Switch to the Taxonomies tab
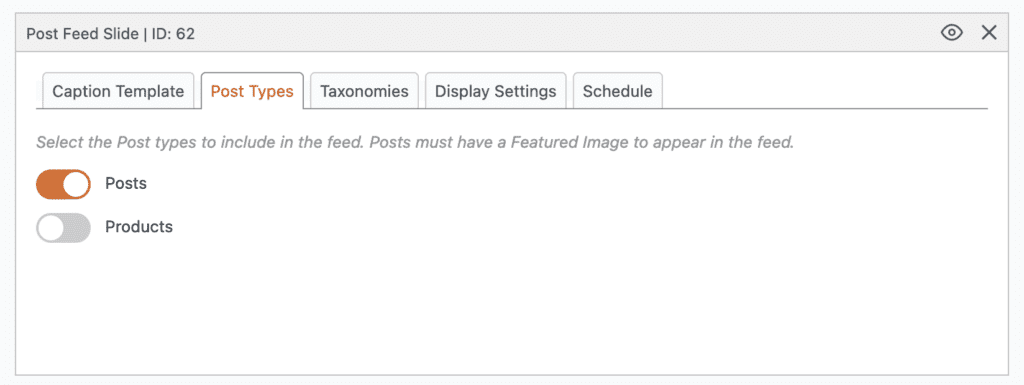The width and height of the screenshot is (1024, 385). (x=364, y=91)
